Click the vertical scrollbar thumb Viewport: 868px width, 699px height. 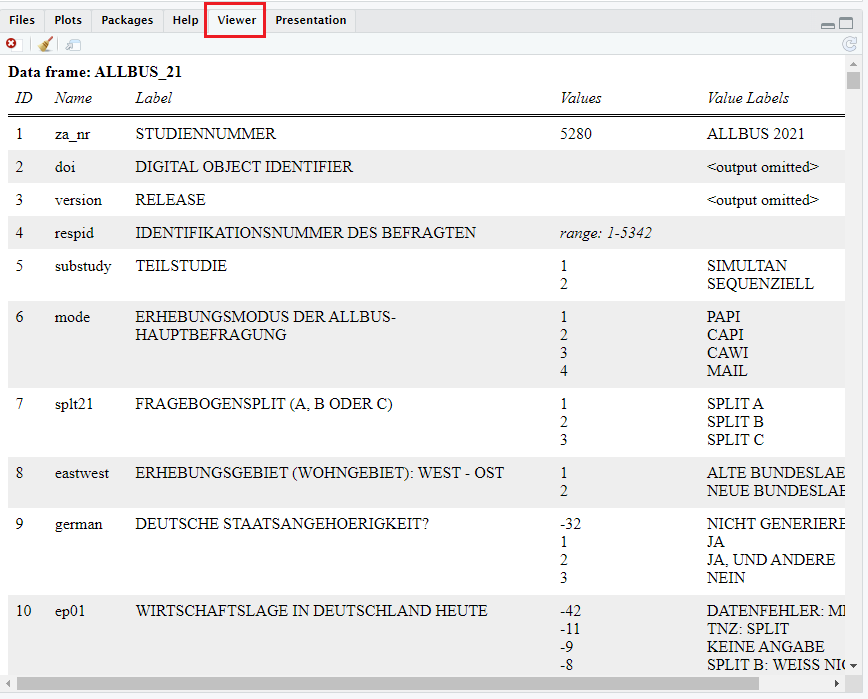click(x=853, y=81)
